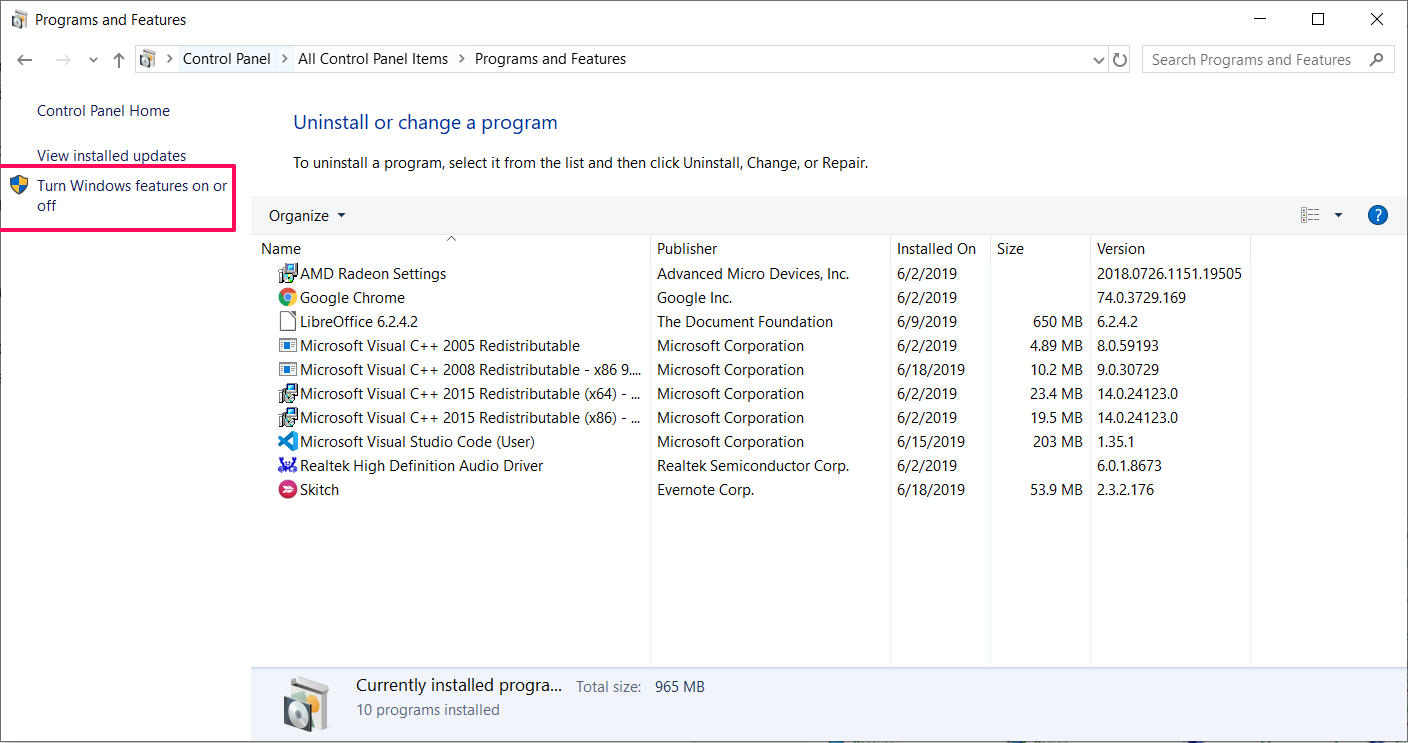Select the LibreOffice 6.2.4.2 file icon
This screenshot has width=1408, height=743.
(x=288, y=322)
